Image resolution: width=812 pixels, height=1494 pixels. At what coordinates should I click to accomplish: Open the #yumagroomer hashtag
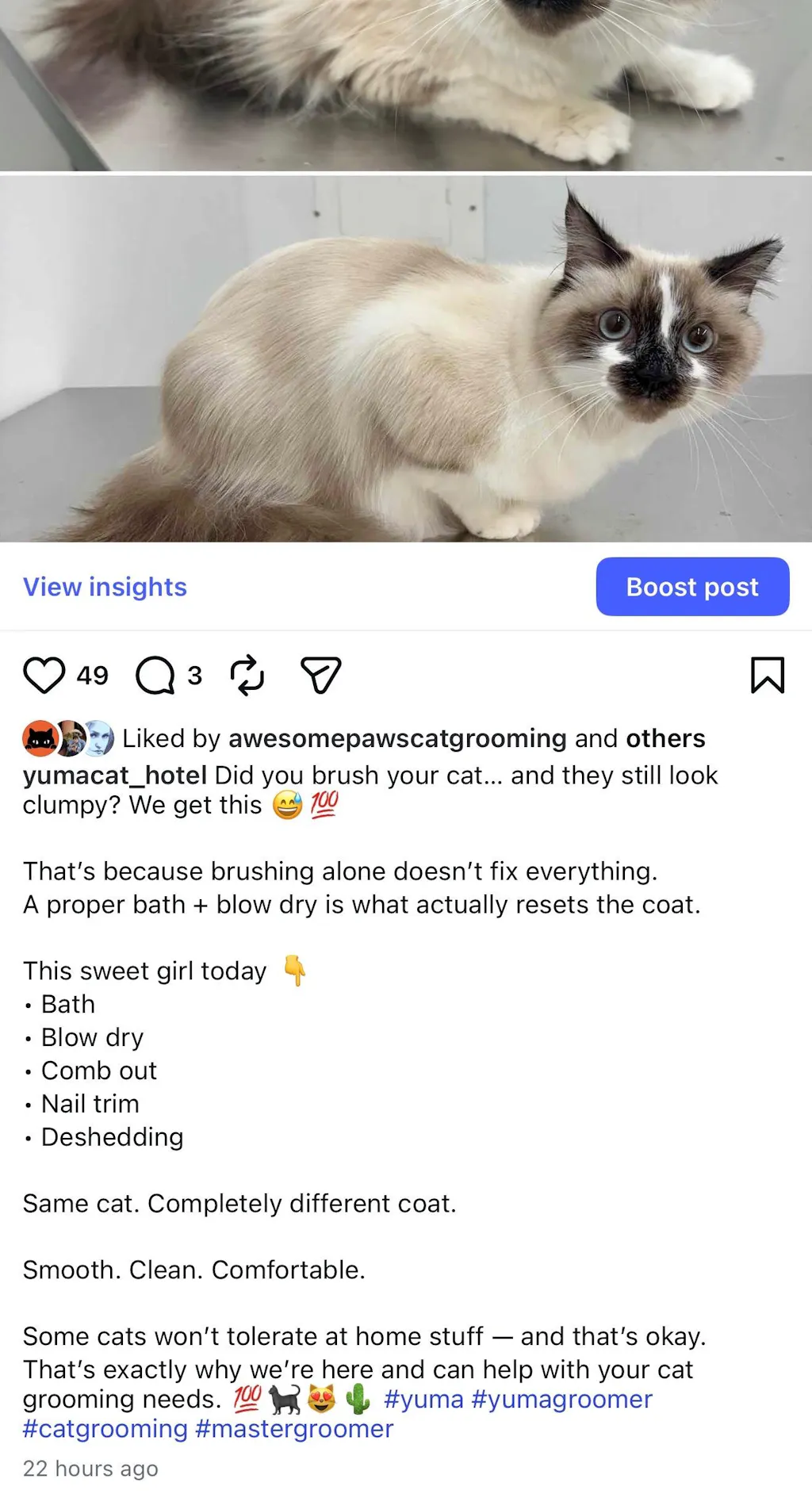[x=561, y=1400]
